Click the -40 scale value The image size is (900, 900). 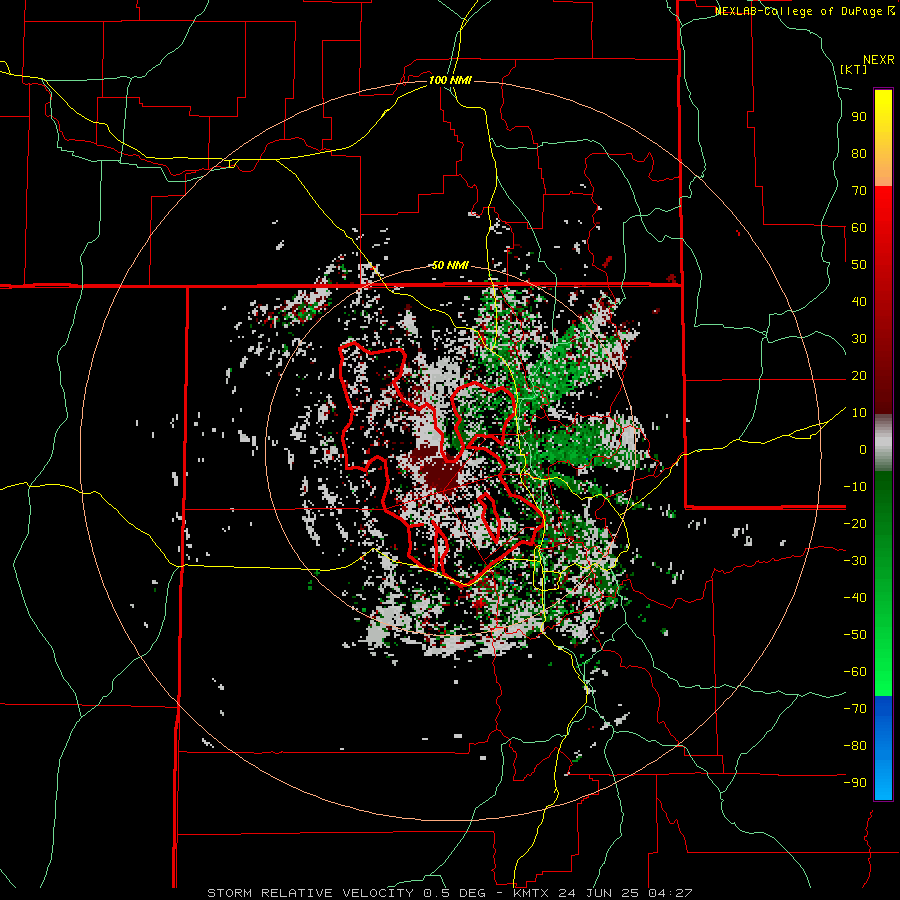tap(855, 598)
